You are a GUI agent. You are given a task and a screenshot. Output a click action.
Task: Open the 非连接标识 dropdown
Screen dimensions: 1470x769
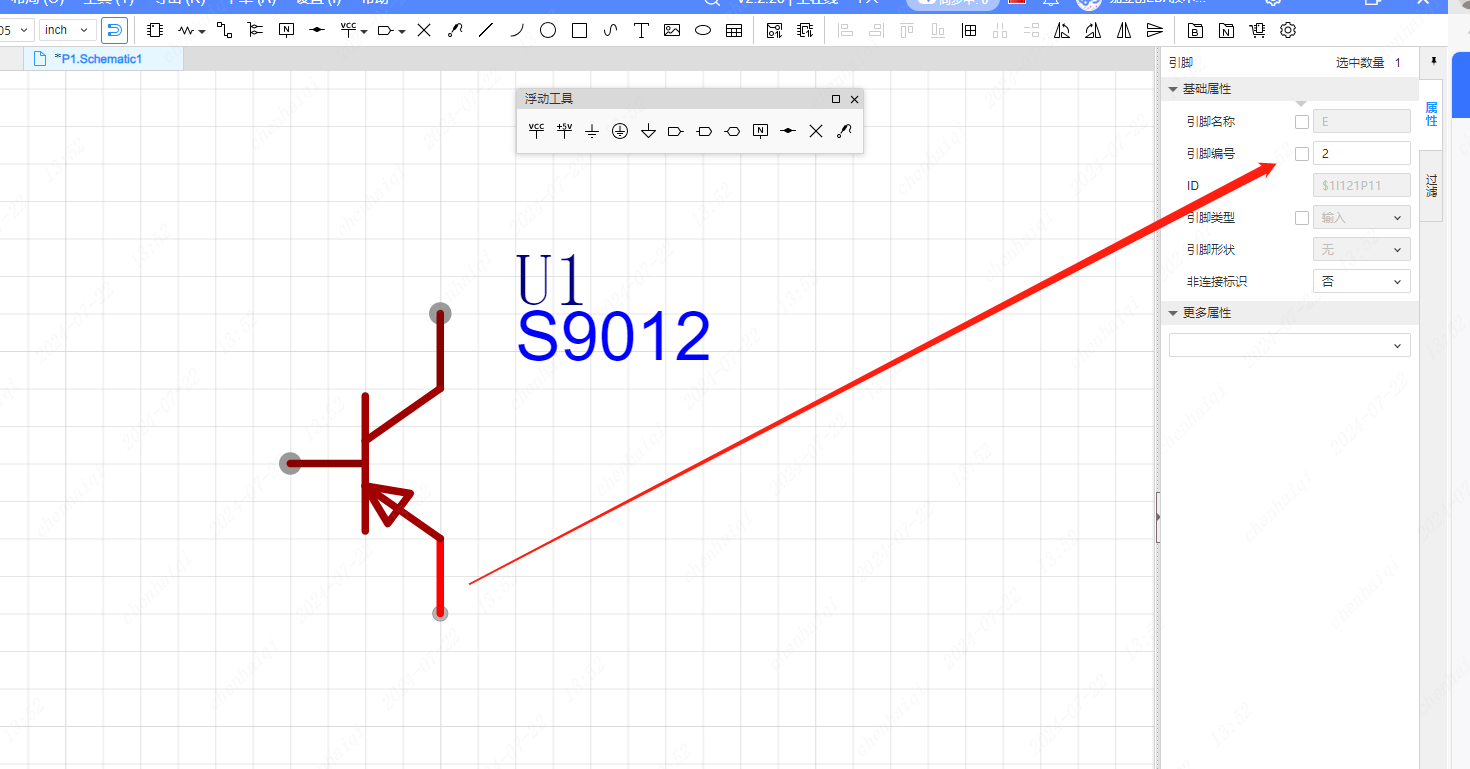pos(1361,282)
